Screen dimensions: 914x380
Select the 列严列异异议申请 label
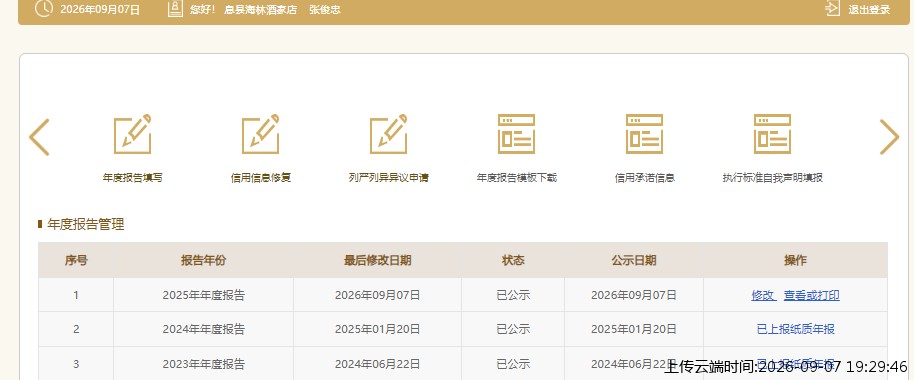click(388, 178)
